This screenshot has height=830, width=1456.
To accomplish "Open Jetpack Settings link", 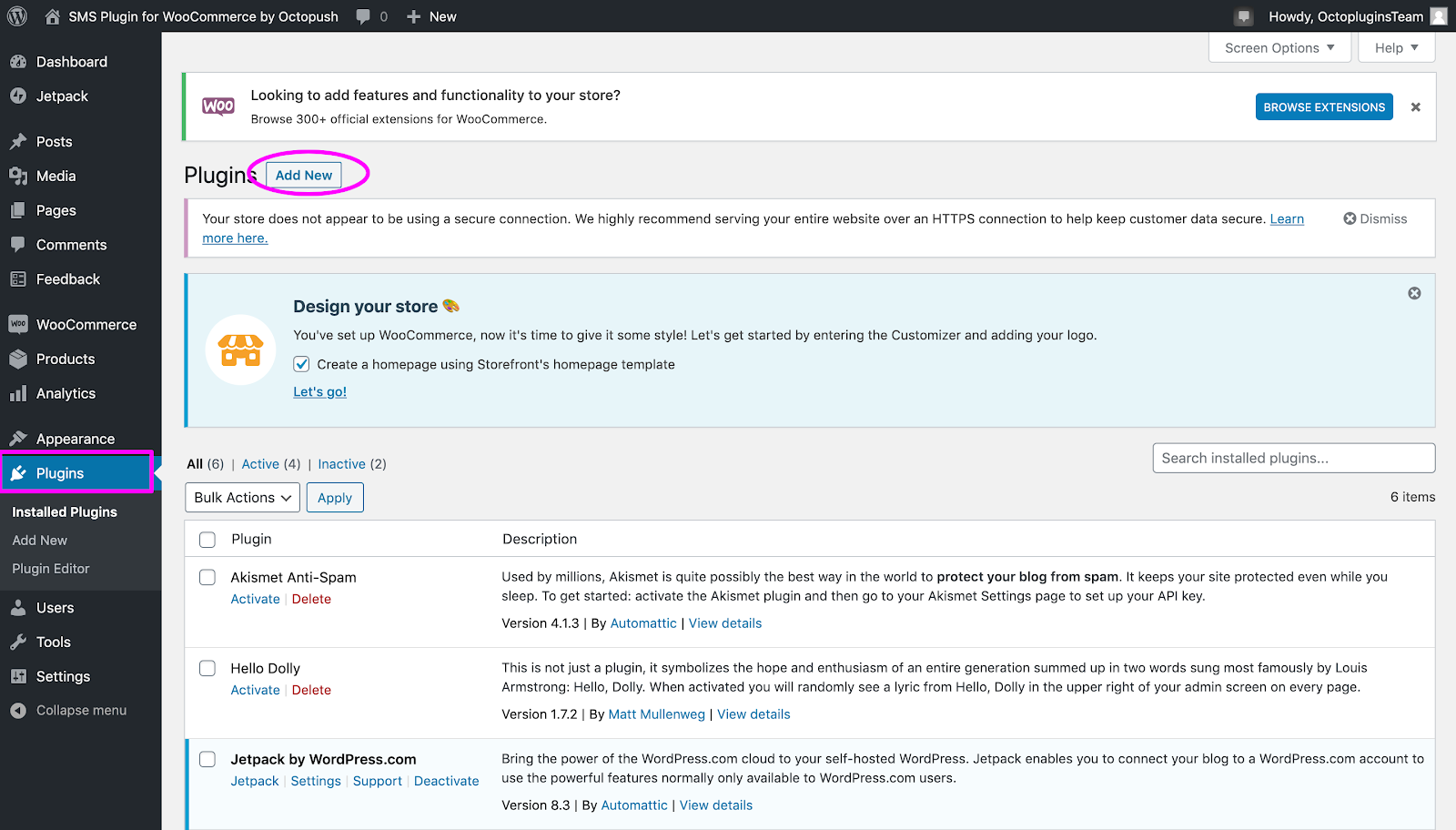I will click(316, 781).
